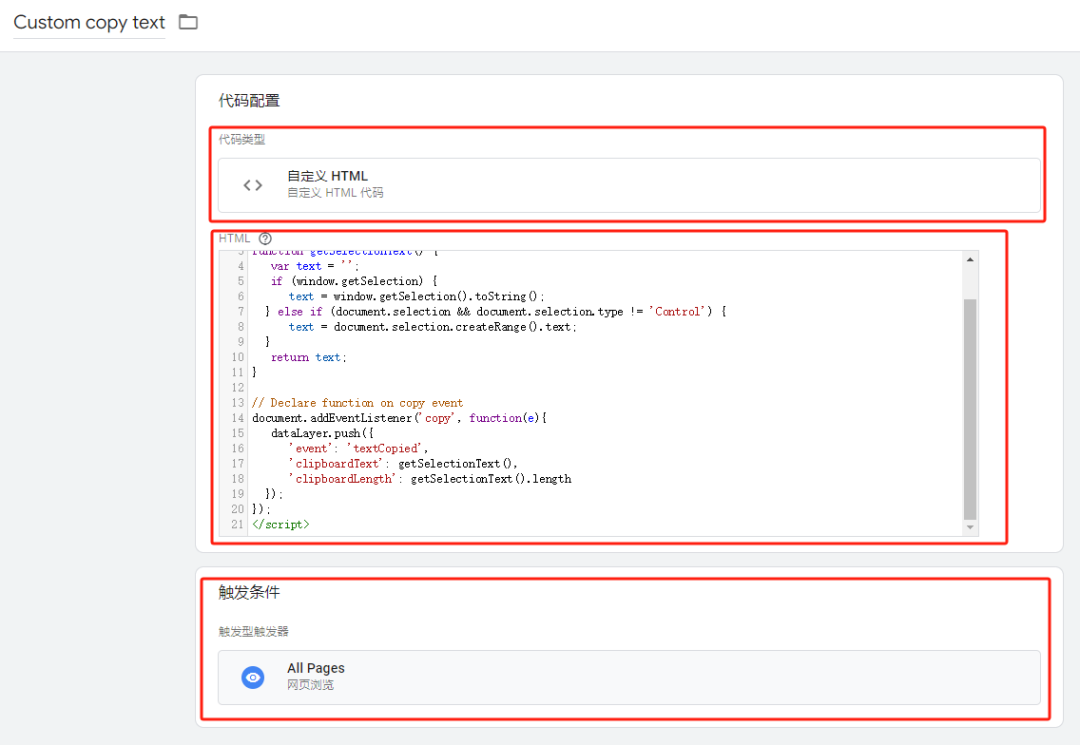Click the 代码类型 label
The height and width of the screenshot is (745, 1080).
click(x=242, y=140)
